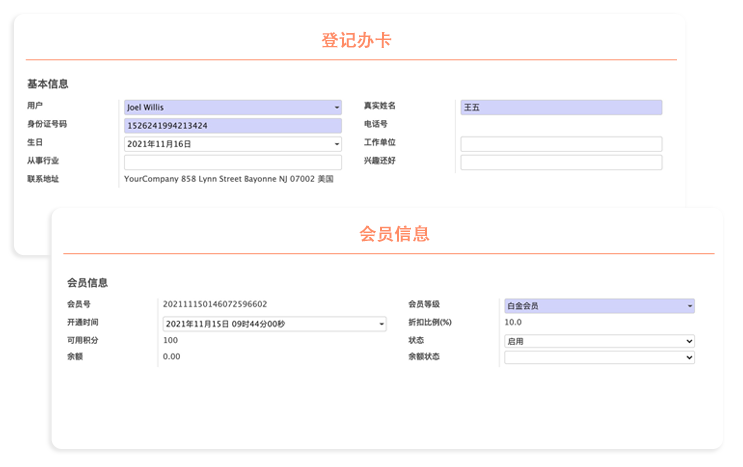Open the 开通时间 datetime dropdown
This screenshot has height=467, width=743.
pos(274,324)
